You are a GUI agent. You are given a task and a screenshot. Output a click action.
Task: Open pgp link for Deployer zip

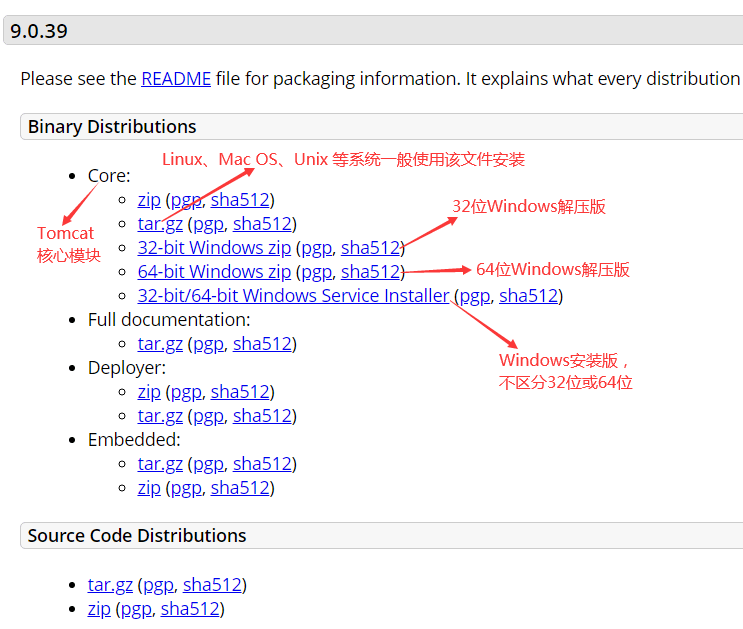(x=186, y=392)
